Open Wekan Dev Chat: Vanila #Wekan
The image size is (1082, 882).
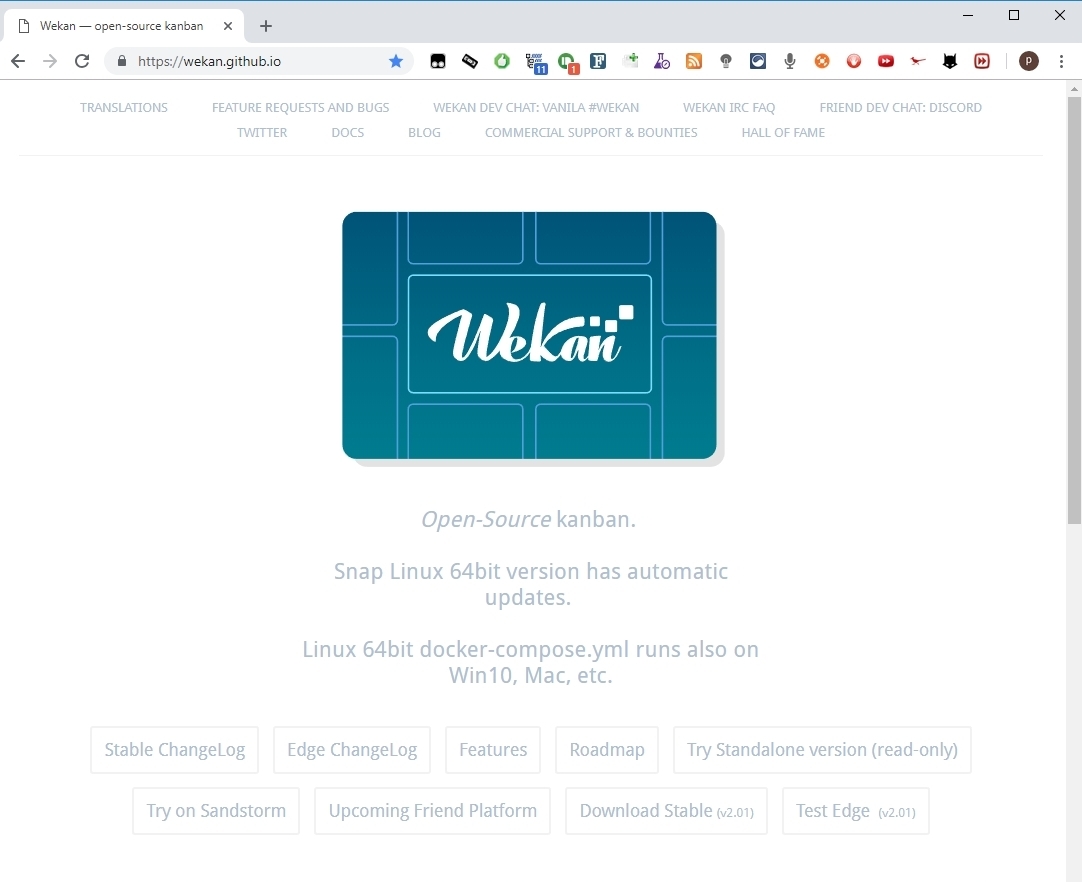(536, 108)
